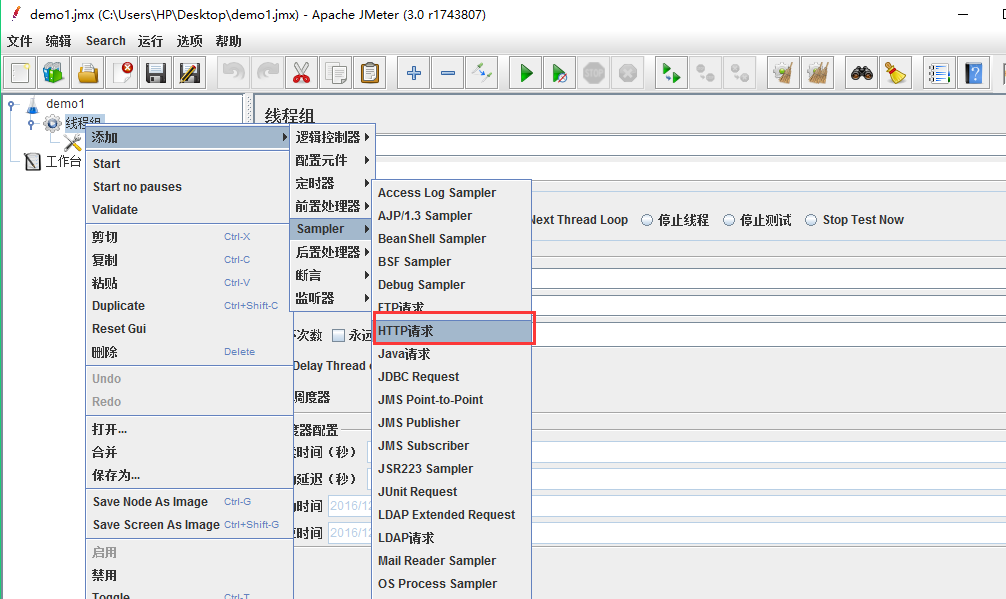Viewport: 1006px width, 599px height.
Task: Click Validate in the context menu
Action: coord(188,210)
